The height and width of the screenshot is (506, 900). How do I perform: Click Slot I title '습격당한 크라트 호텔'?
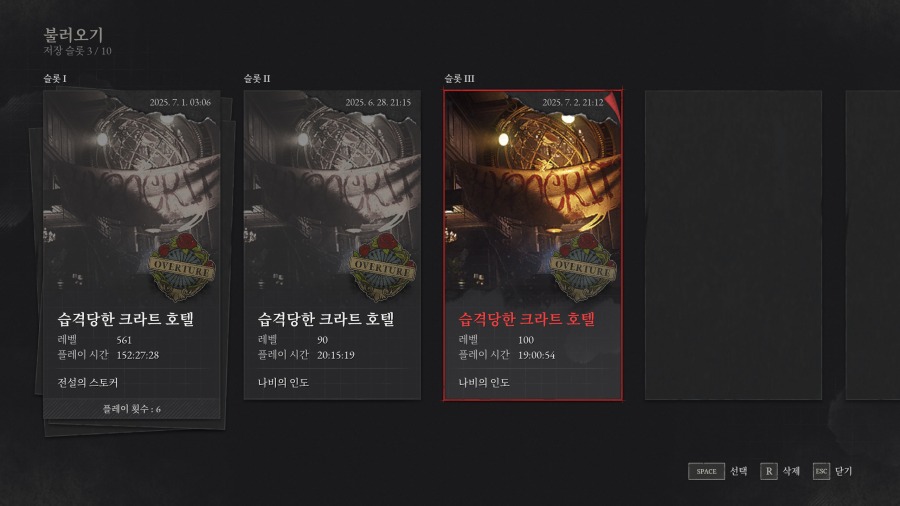pyautogui.click(x=126, y=320)
